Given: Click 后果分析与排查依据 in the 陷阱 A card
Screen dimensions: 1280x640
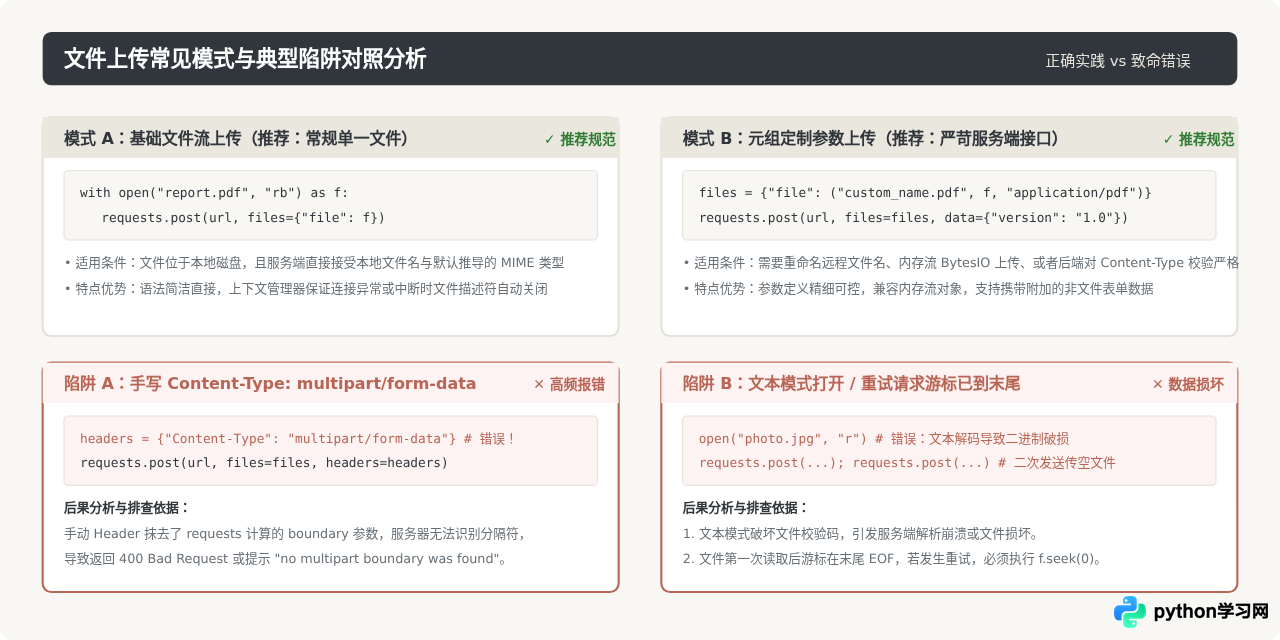Looking at the screenshot, I should tap(127, 507).
